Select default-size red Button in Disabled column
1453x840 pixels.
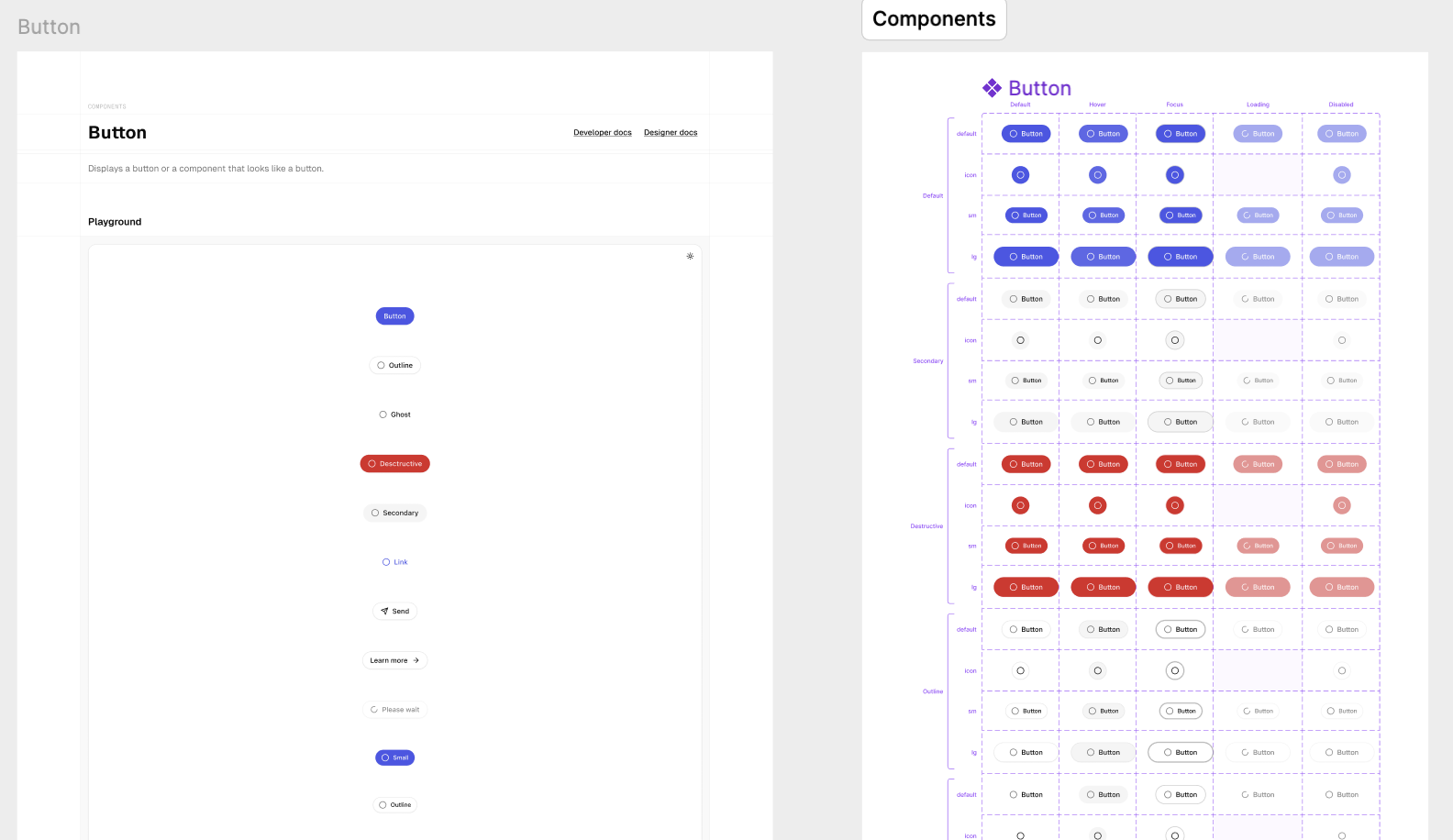pos(1342,464)
